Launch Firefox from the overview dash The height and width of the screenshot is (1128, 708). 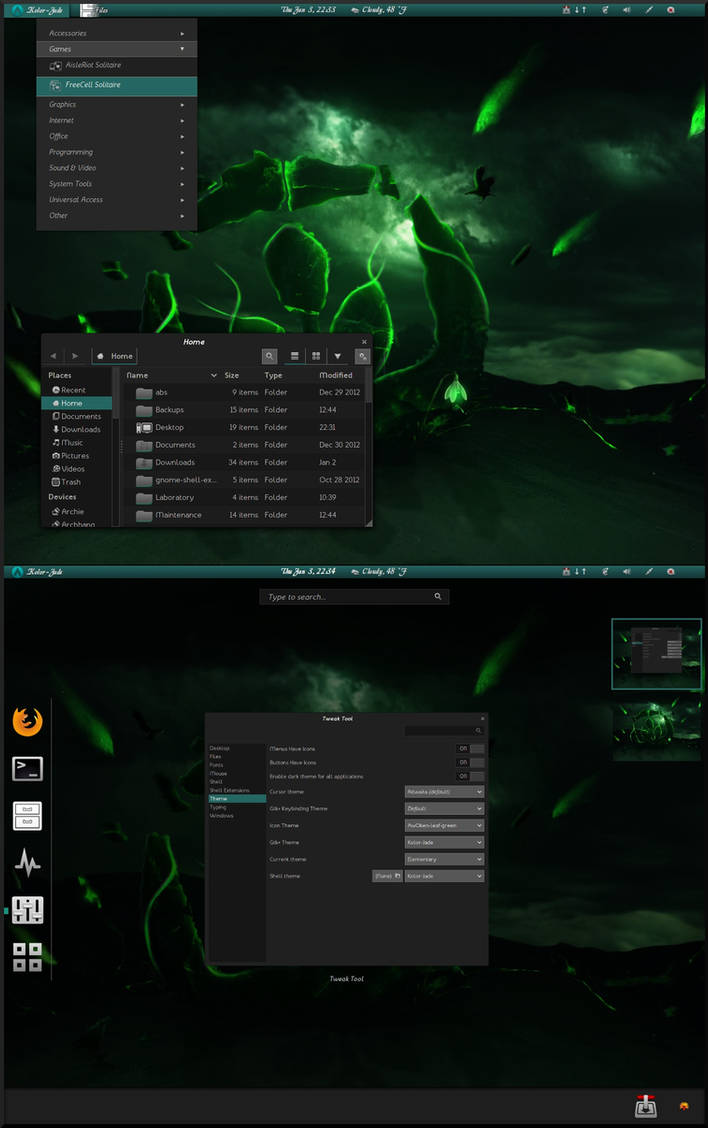tap(27, 722)
